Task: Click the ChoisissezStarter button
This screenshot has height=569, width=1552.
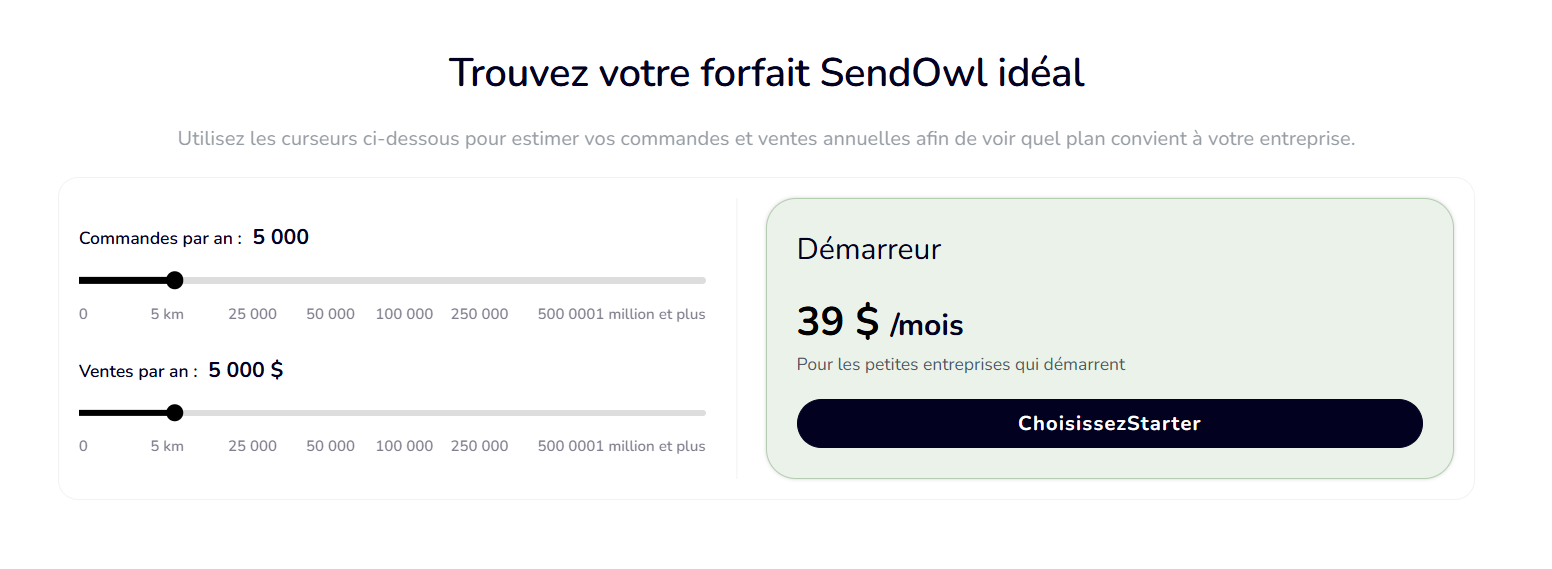Action: [x=1109, y=424]
